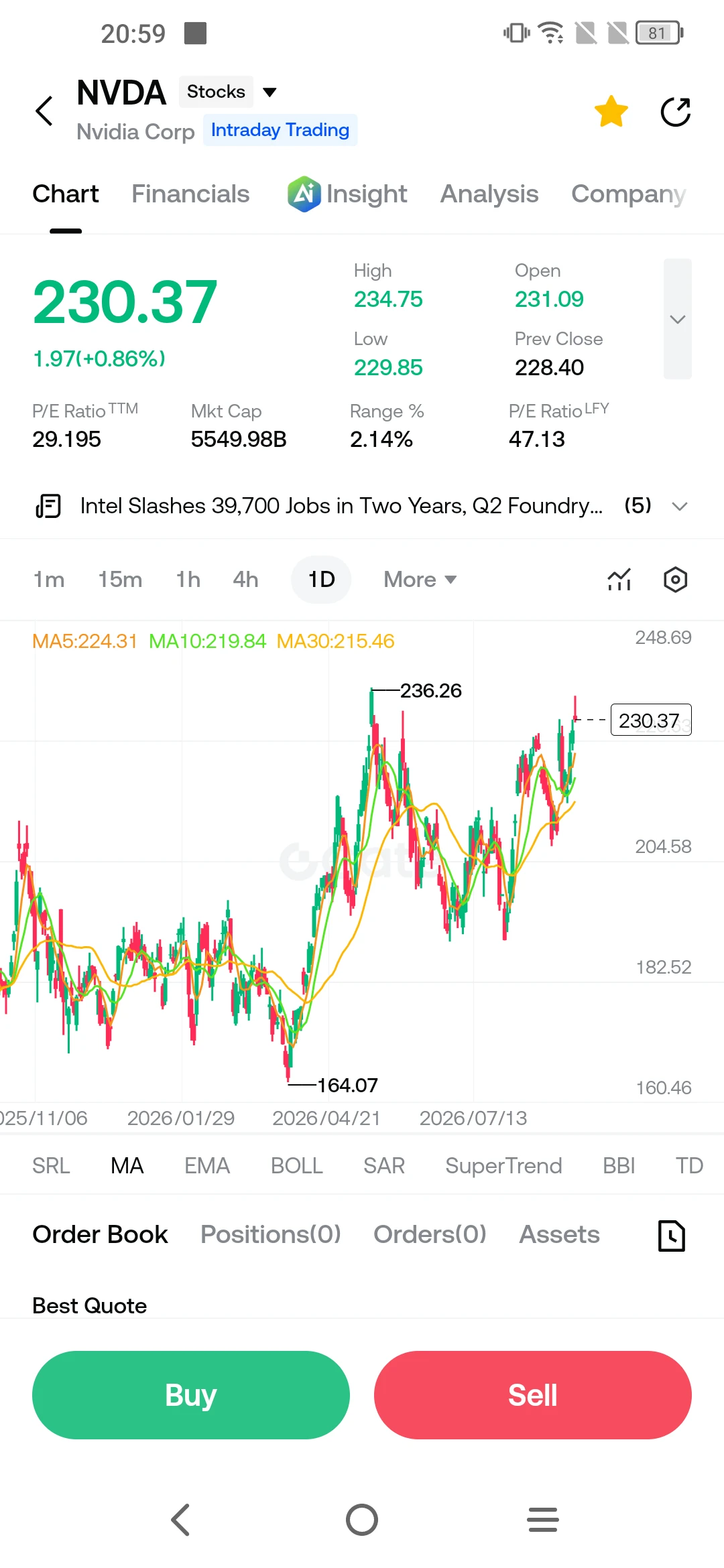
Task: Tap the MA5:224.31 legend value
Action: [84, 641]
